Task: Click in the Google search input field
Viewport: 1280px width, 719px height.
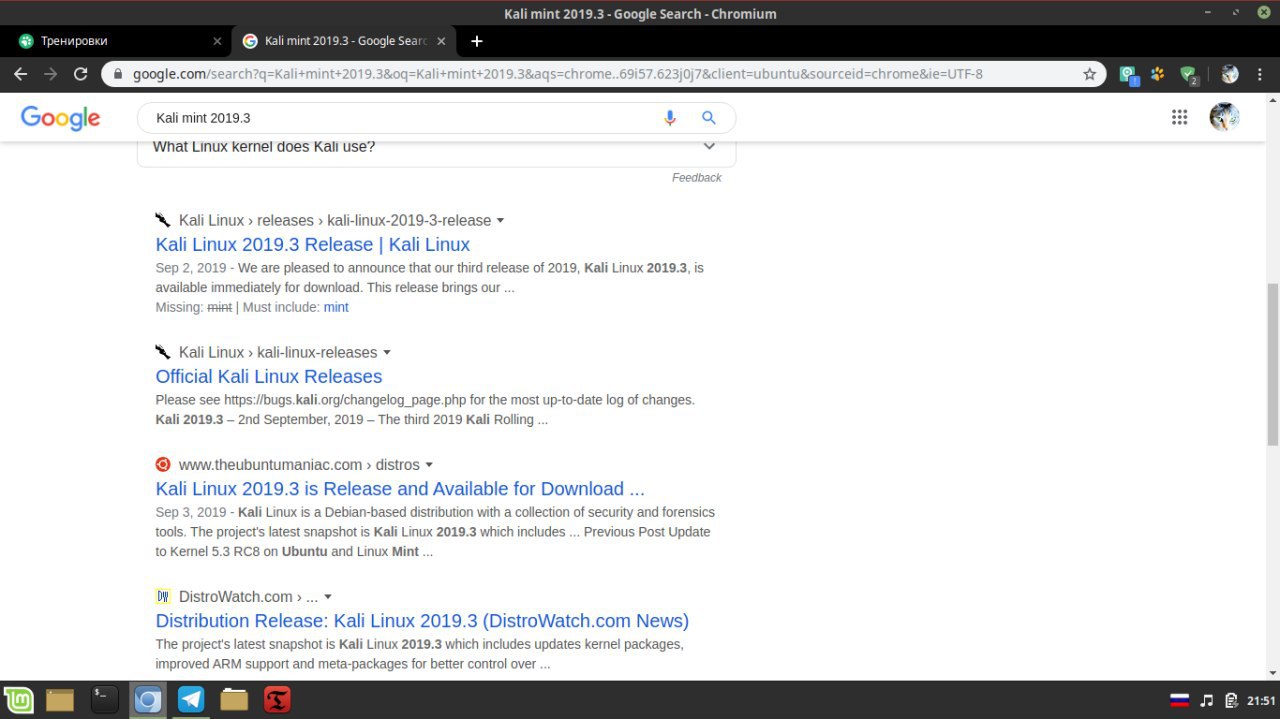Action: tap(400, 118)
